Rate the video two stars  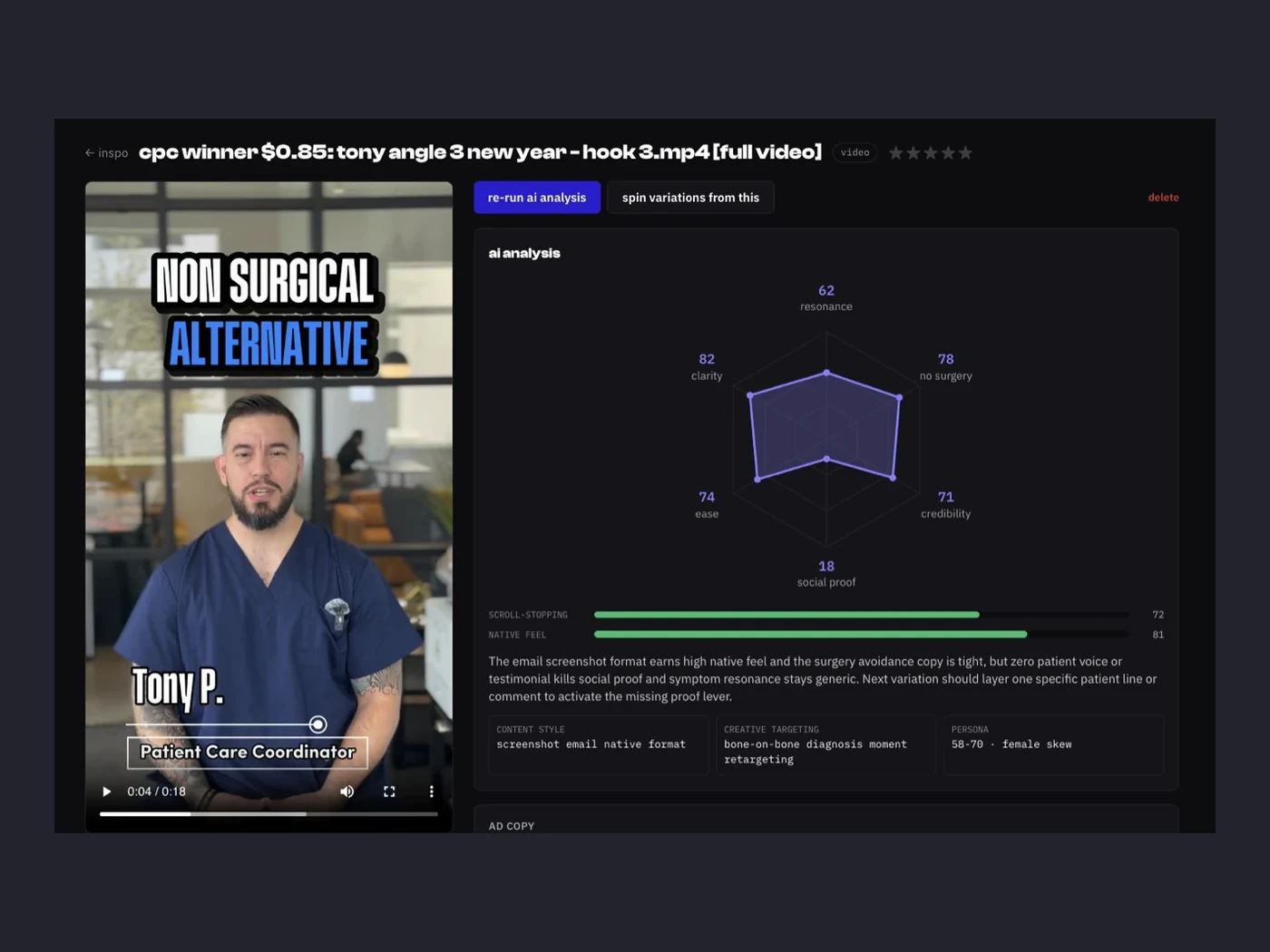tap(913, 153)
